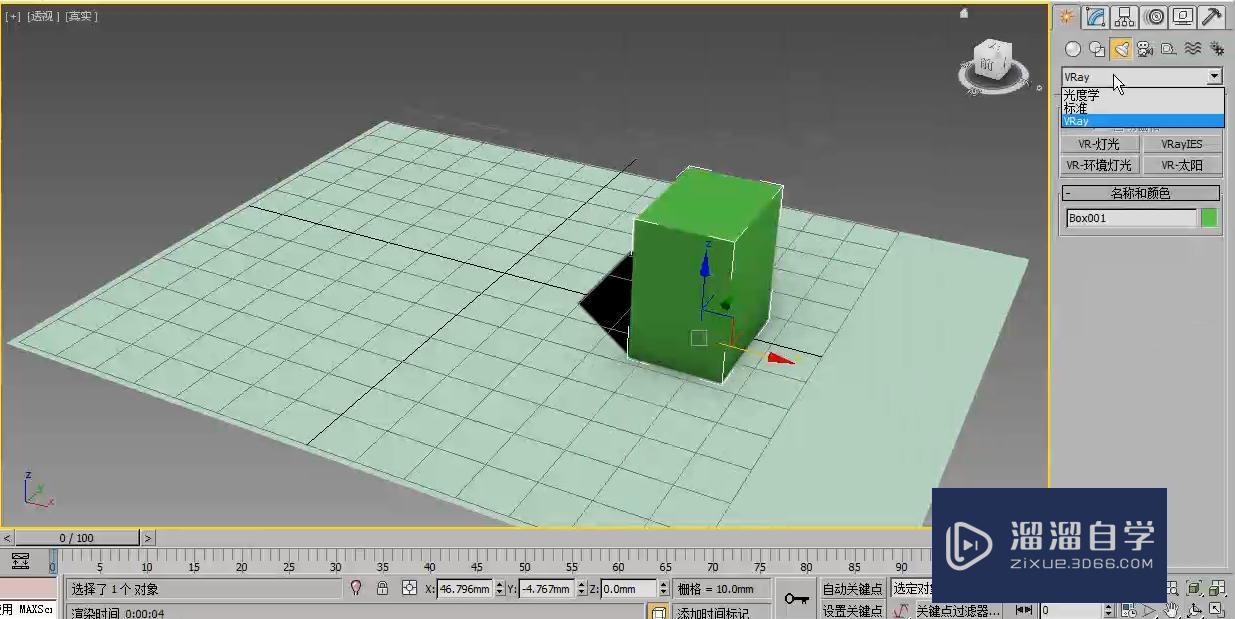The image size is (1235, 619).
Task: Select the Space Warps category icon
Action: (x=1193, y=48)
